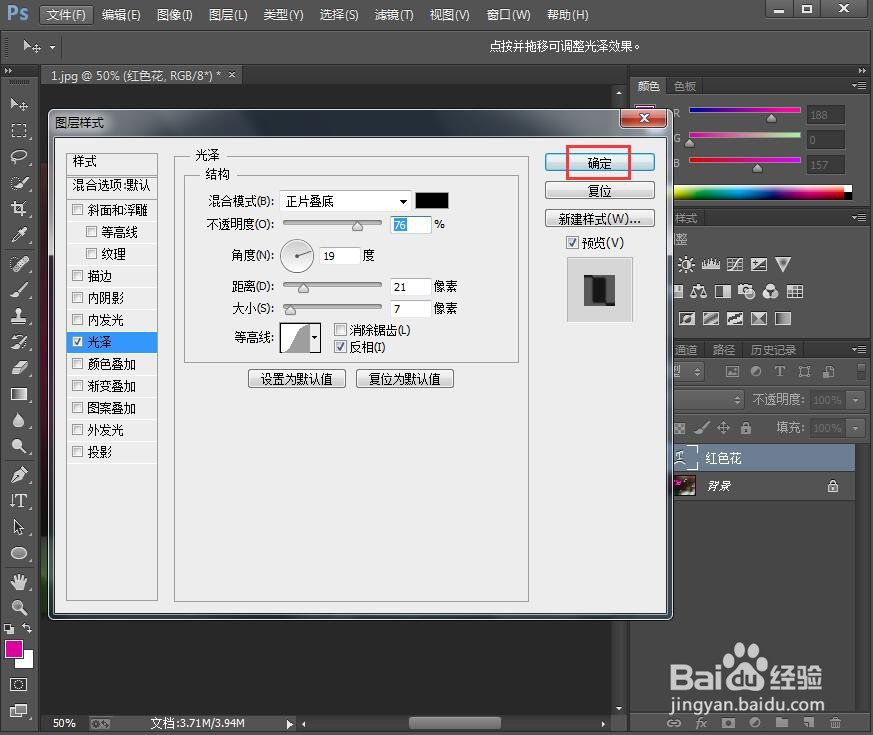This screenshot has height=735, width=873.
Task: Select the Gradient tool
Action: (x=19, y=394)
